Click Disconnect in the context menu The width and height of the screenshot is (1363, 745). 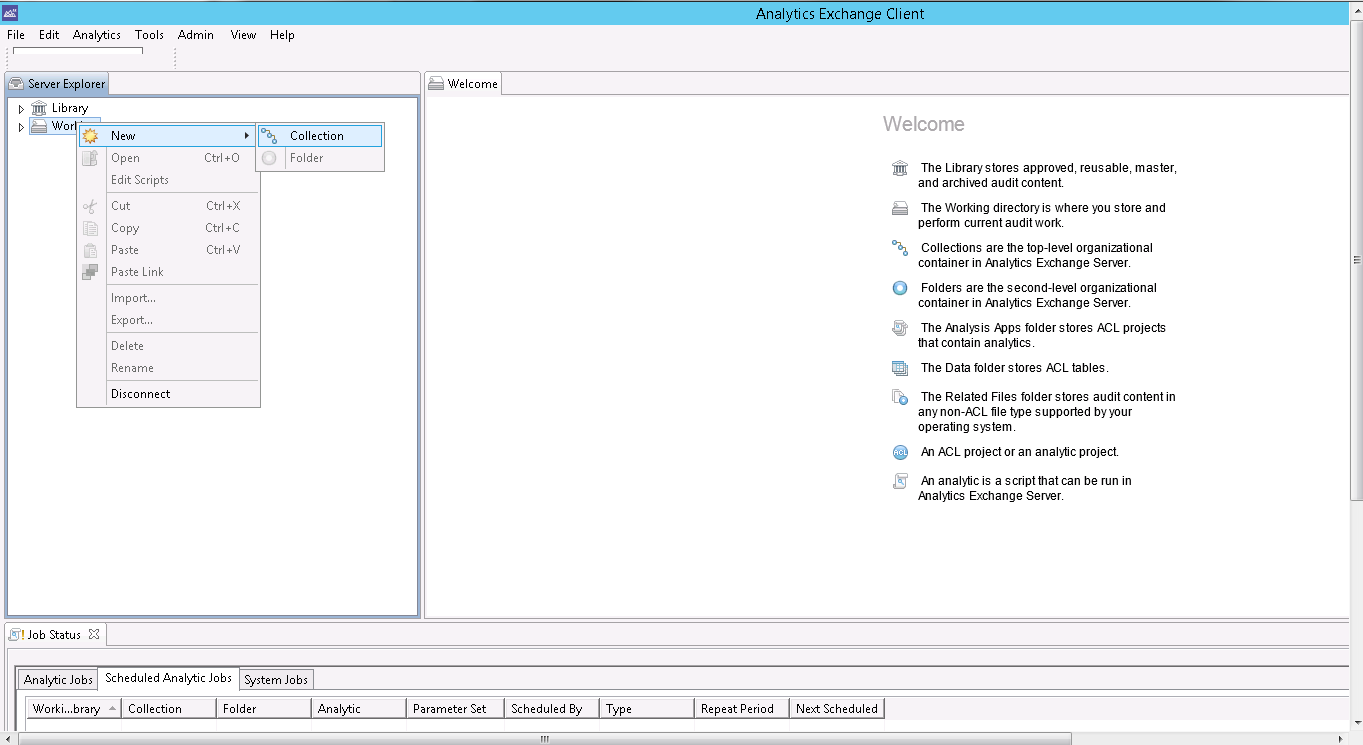(168, 394)
